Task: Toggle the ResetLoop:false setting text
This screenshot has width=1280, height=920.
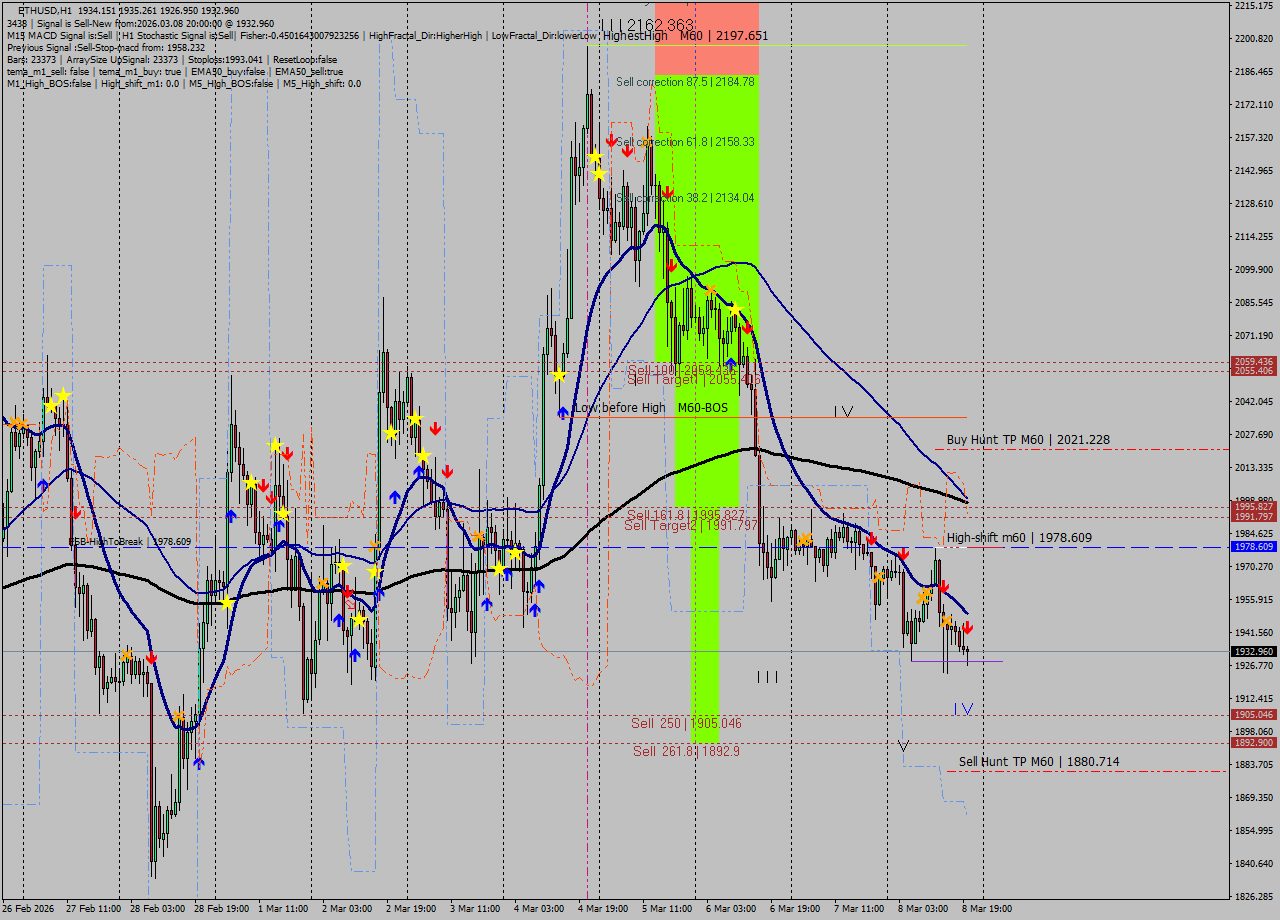Action: [305, 60]
